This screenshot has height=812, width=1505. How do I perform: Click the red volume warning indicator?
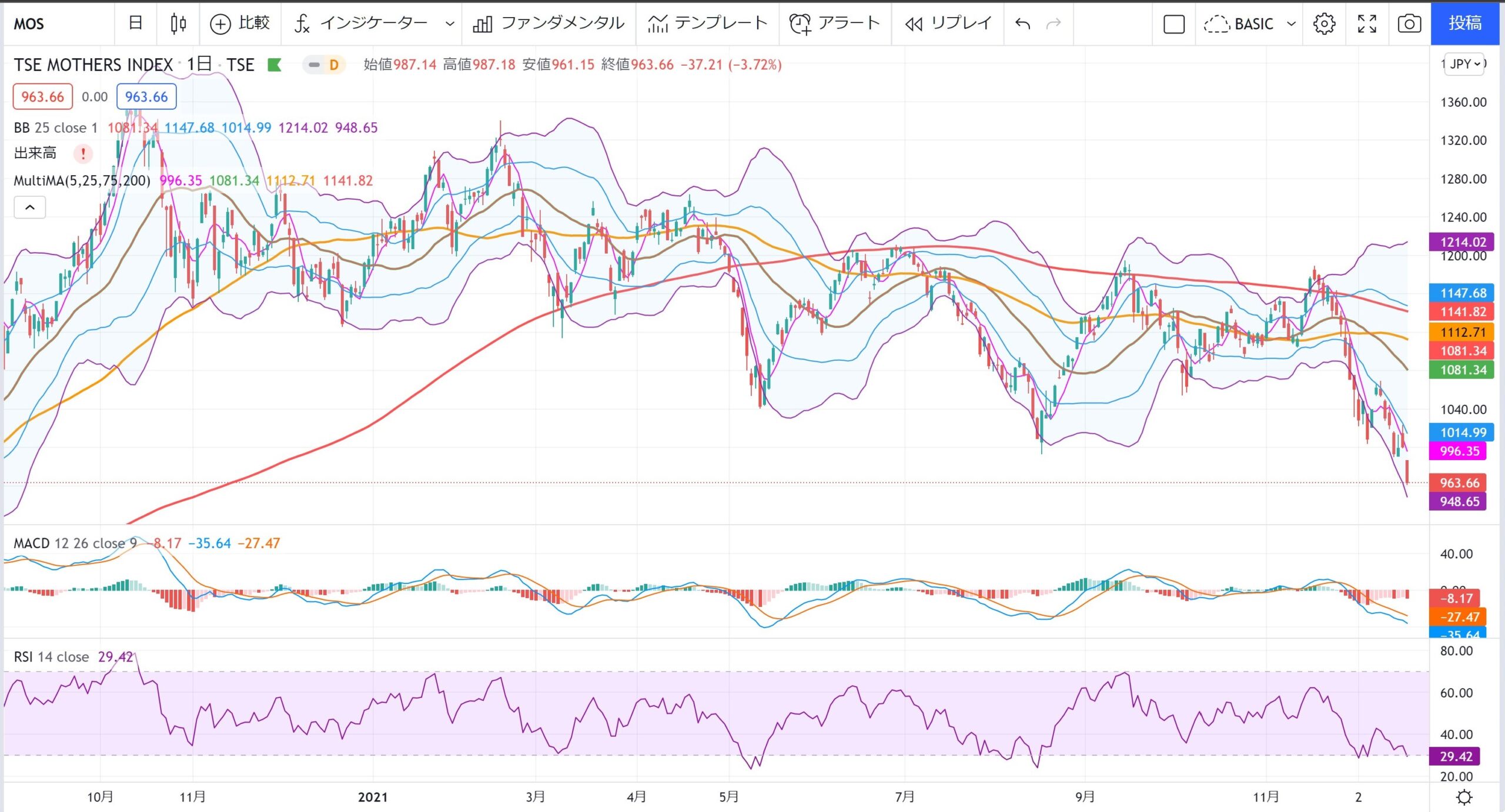(83, 154)
